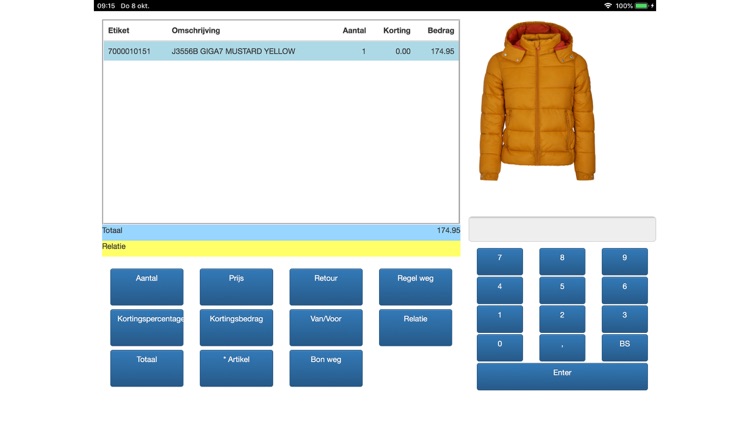Tap keypad digit 3
Screen dimensions: 750x422
(x=625, y=319)
